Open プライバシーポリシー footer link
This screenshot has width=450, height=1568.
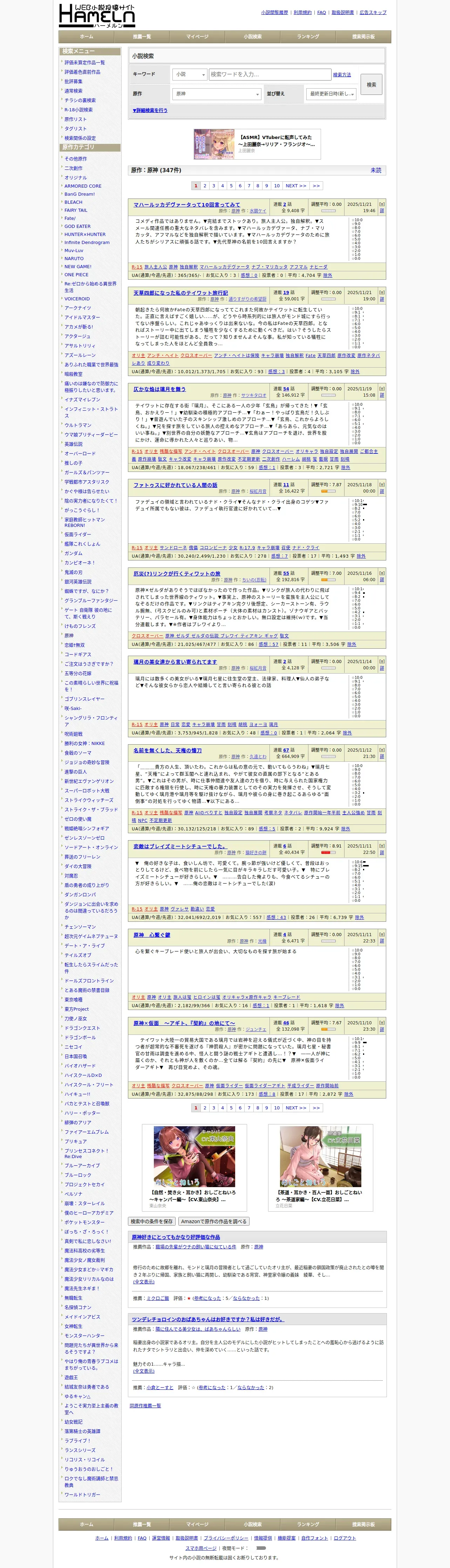tap(226, 1538)
